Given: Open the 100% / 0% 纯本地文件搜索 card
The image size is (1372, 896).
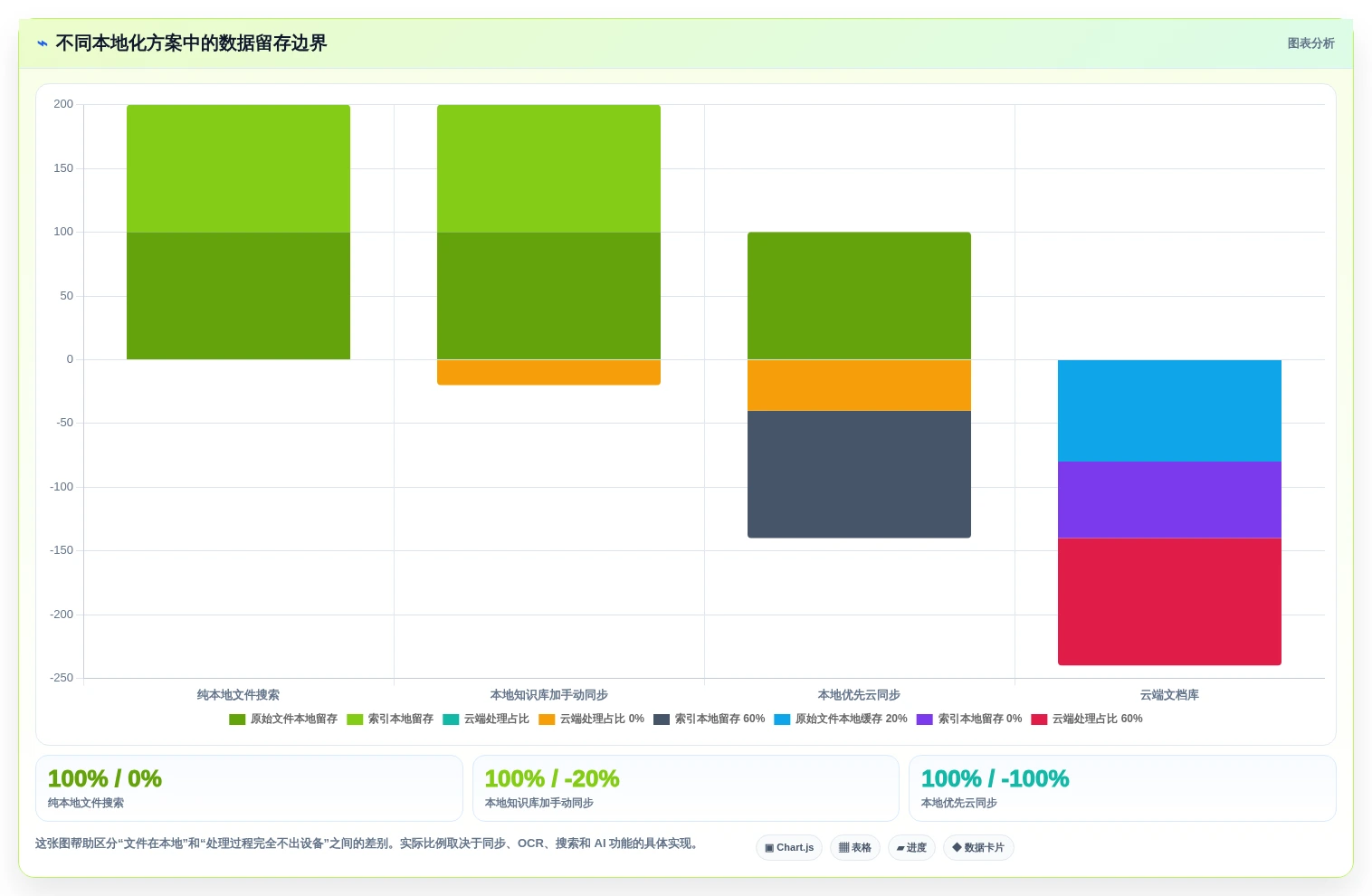Looking at the screenshot, I should click(249, 788).
